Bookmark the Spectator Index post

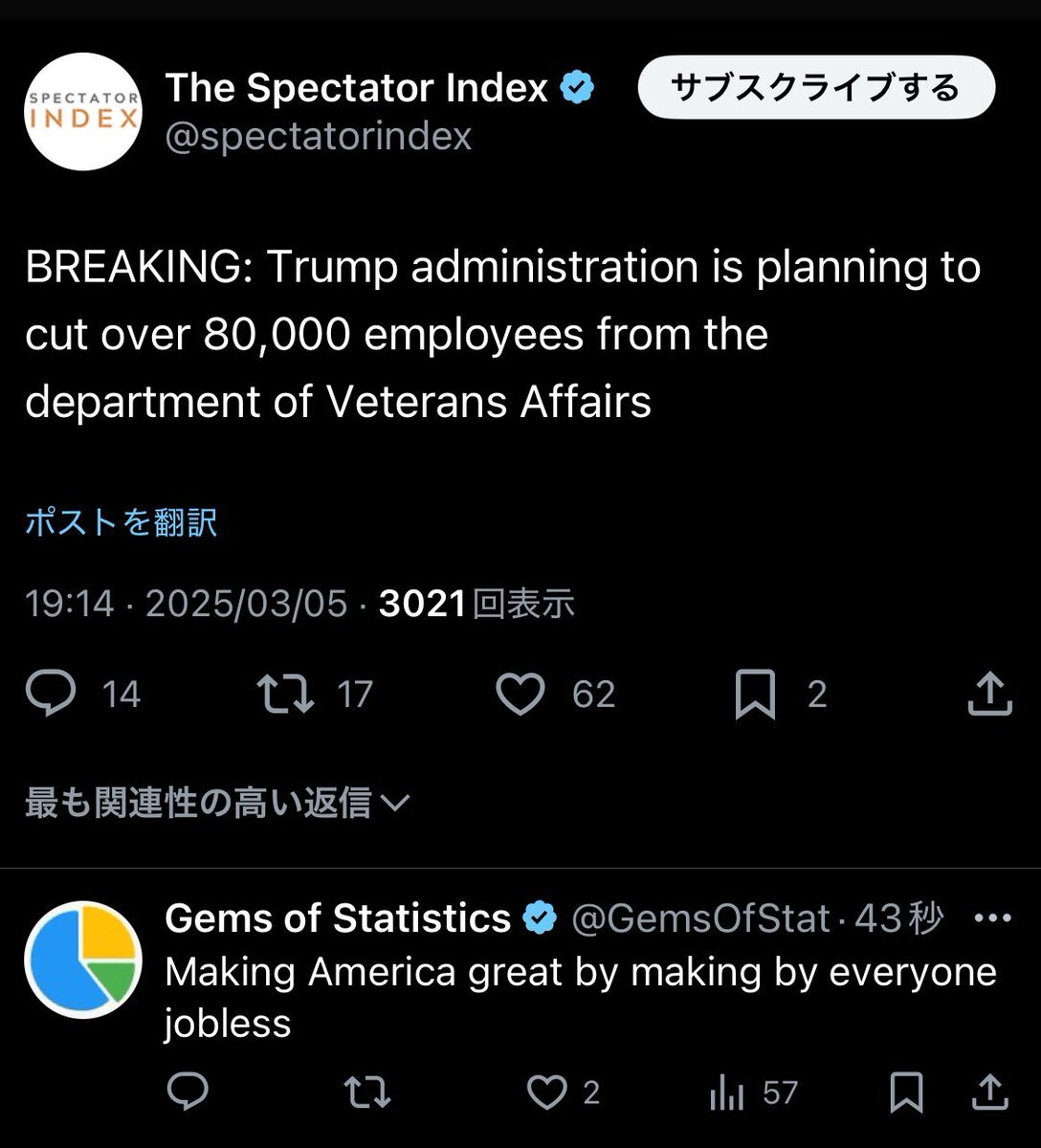[755, 694]
